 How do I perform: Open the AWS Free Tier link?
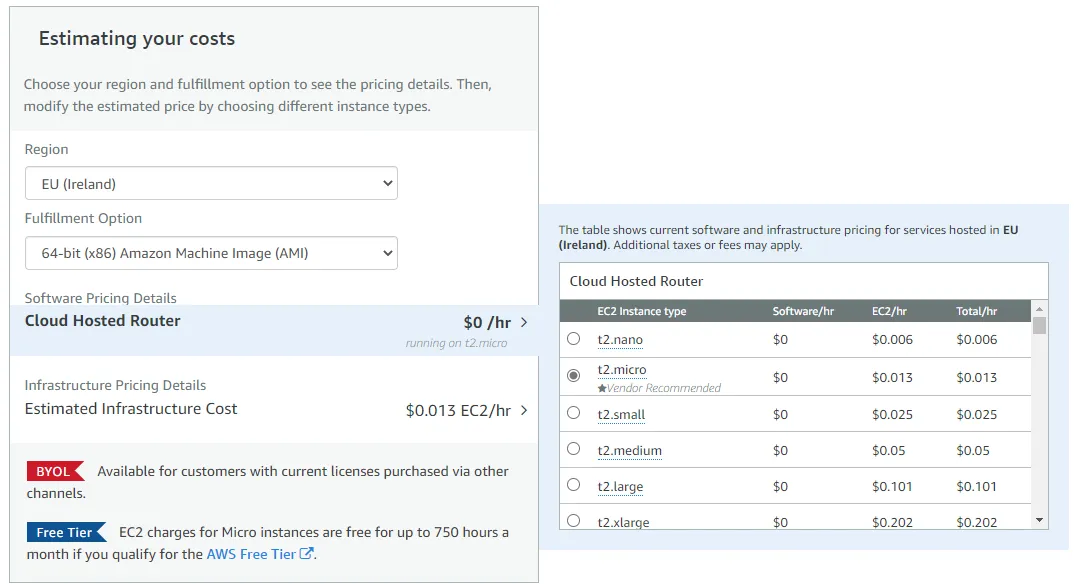click(251, 554)
